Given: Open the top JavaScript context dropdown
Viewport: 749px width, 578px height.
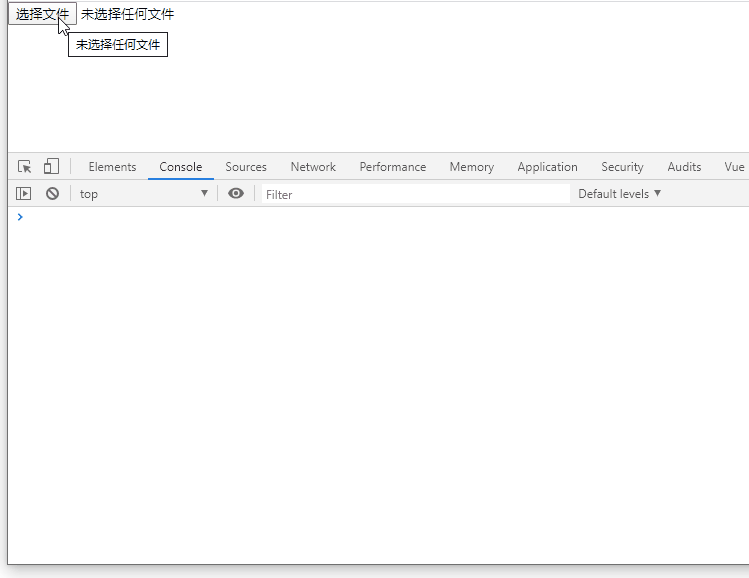Looking at the screenshot, I should pyautogui.click(x=144, y=193).
